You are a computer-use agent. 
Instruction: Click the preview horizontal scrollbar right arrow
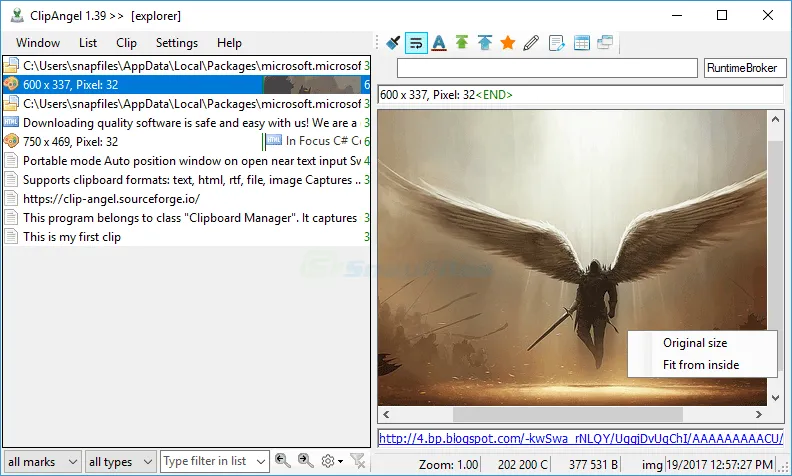click(x=759, y=414)
